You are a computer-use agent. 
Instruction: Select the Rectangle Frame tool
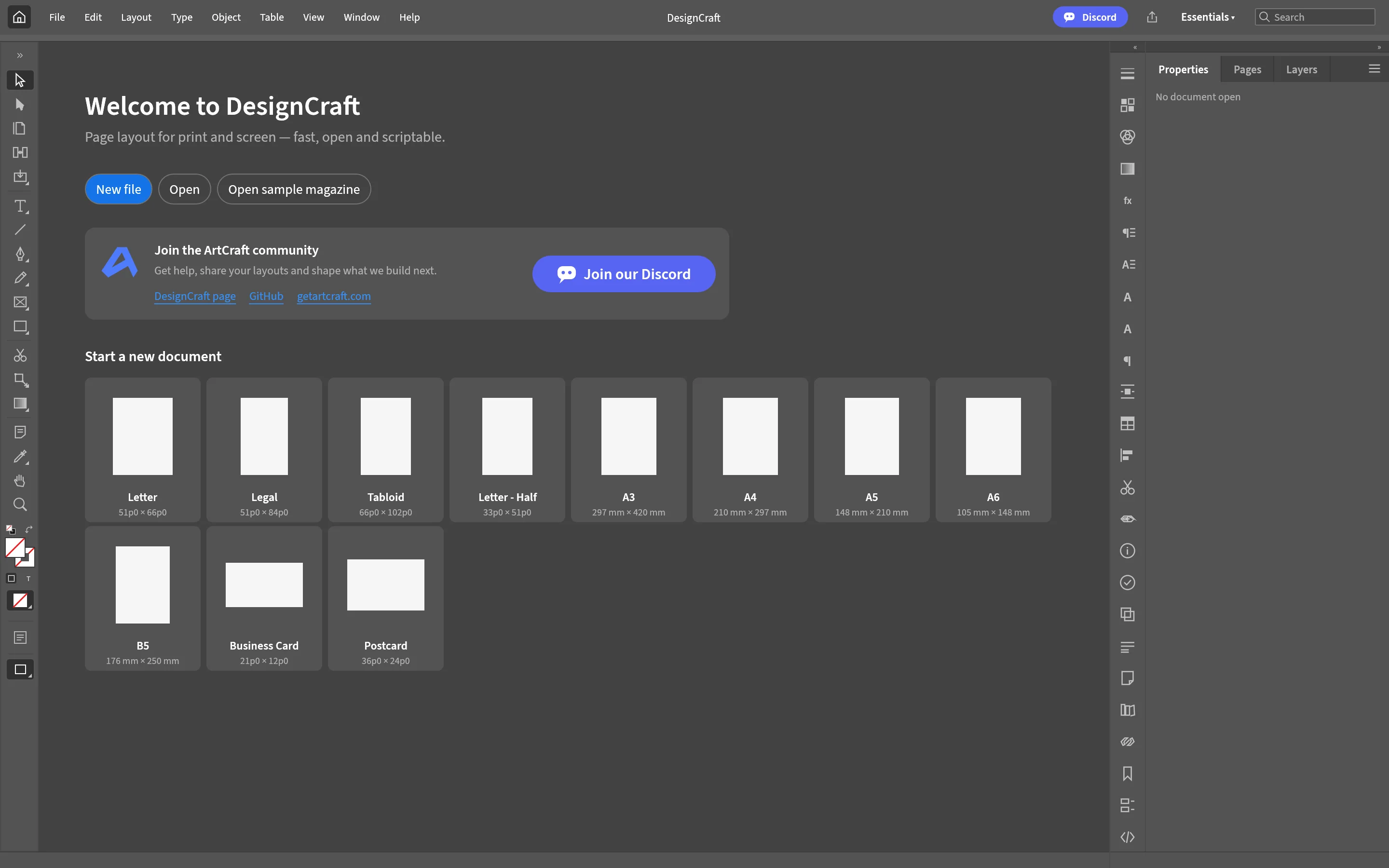pyautogui.click(x=20, y=302)
